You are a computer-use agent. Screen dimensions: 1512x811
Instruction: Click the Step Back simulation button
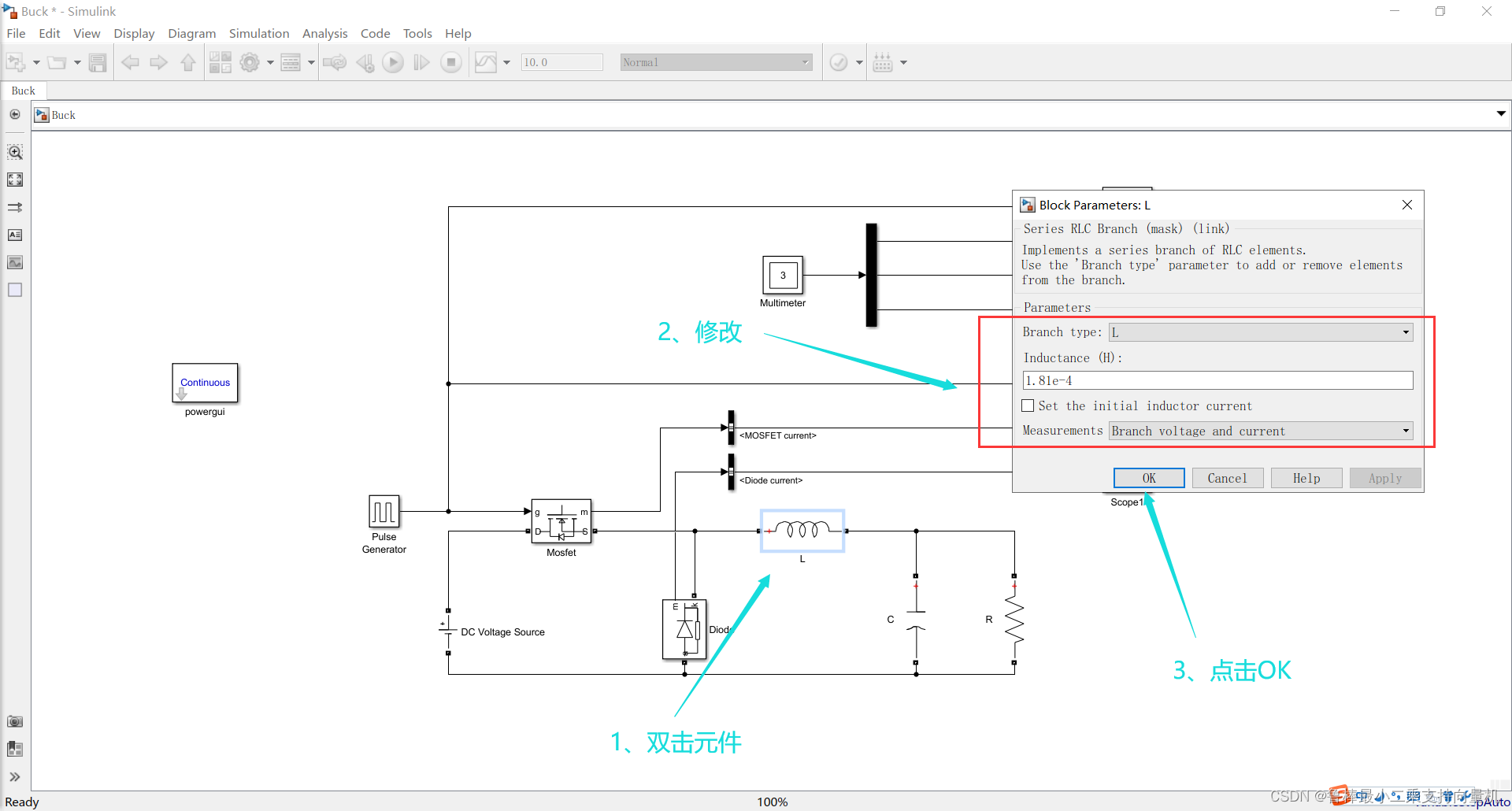(x=365, y=62)
